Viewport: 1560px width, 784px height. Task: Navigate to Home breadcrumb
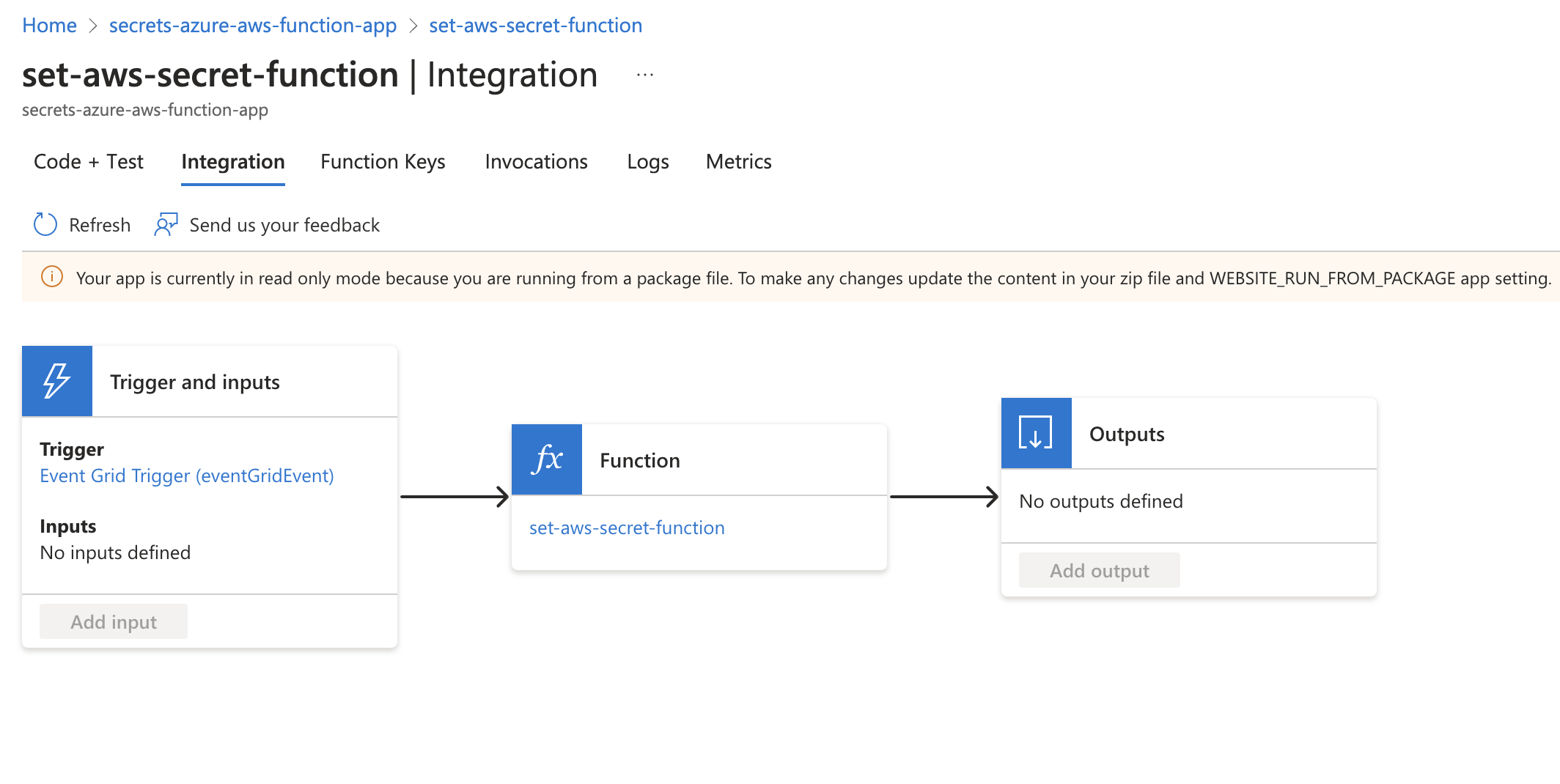(x=49, y=25)
